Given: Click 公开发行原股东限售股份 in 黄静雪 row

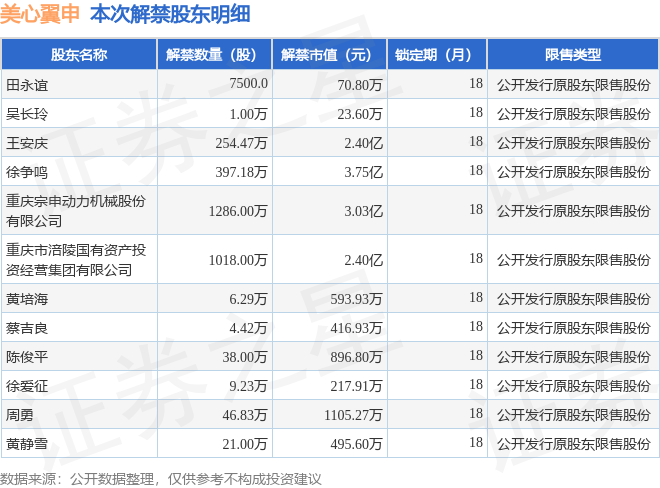Looking at the screenshot, I should pyautogui.click(x=574, y=444).
